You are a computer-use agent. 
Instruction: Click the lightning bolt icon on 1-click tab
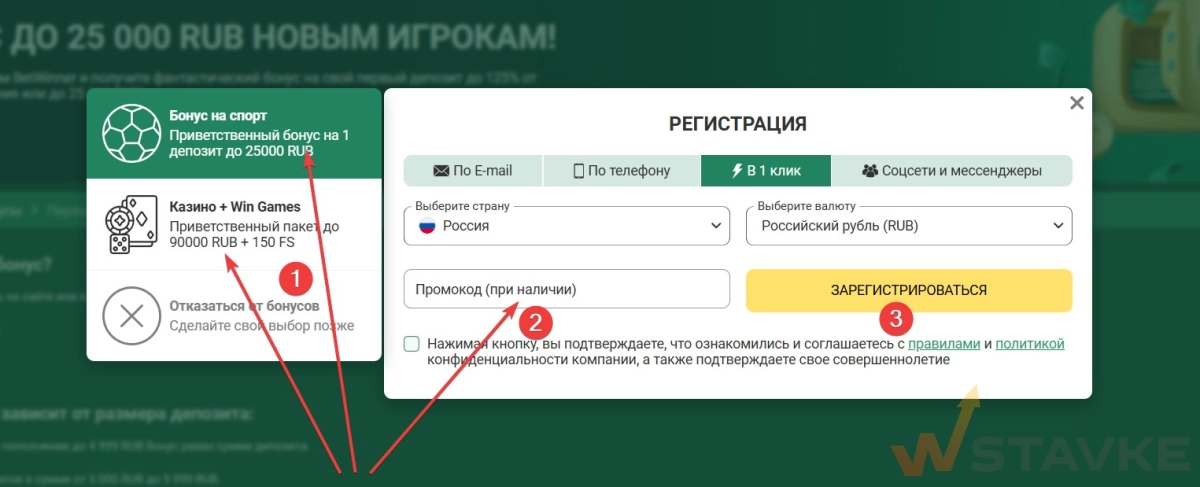[x=736, y=171]
